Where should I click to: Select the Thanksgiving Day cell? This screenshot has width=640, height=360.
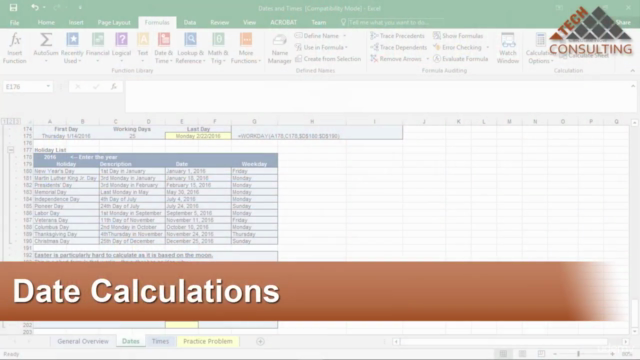pyautogui.click(x=66, y=234)
